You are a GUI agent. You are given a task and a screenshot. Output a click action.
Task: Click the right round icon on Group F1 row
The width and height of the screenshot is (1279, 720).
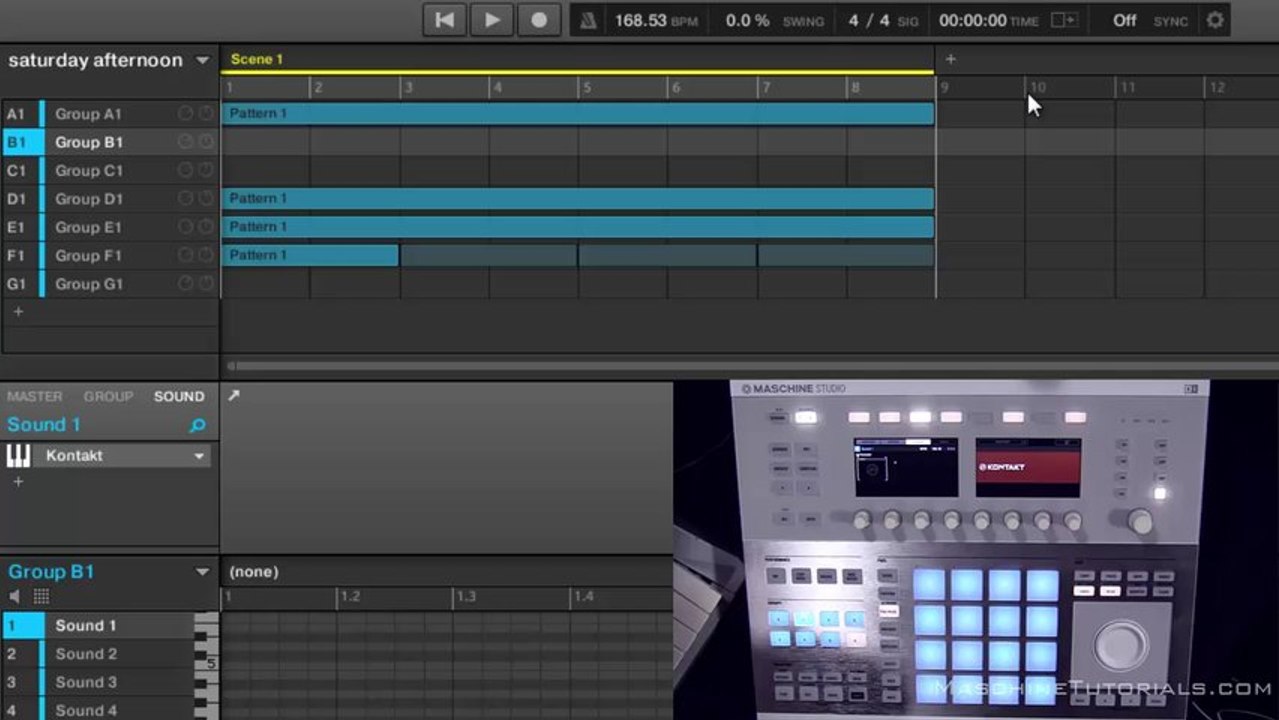pyautogui.click(x=206, y=256)
